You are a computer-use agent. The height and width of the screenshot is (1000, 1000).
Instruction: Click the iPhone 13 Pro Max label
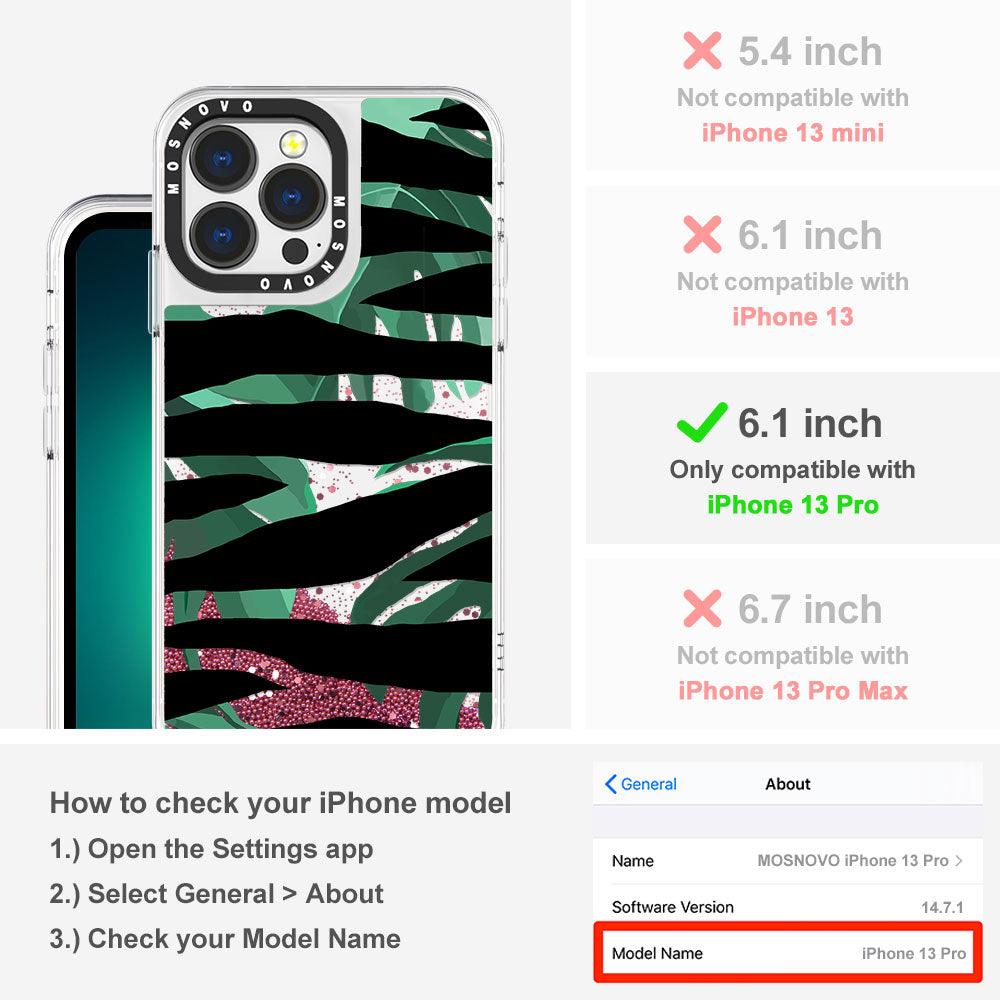click(x=793, y=691)
